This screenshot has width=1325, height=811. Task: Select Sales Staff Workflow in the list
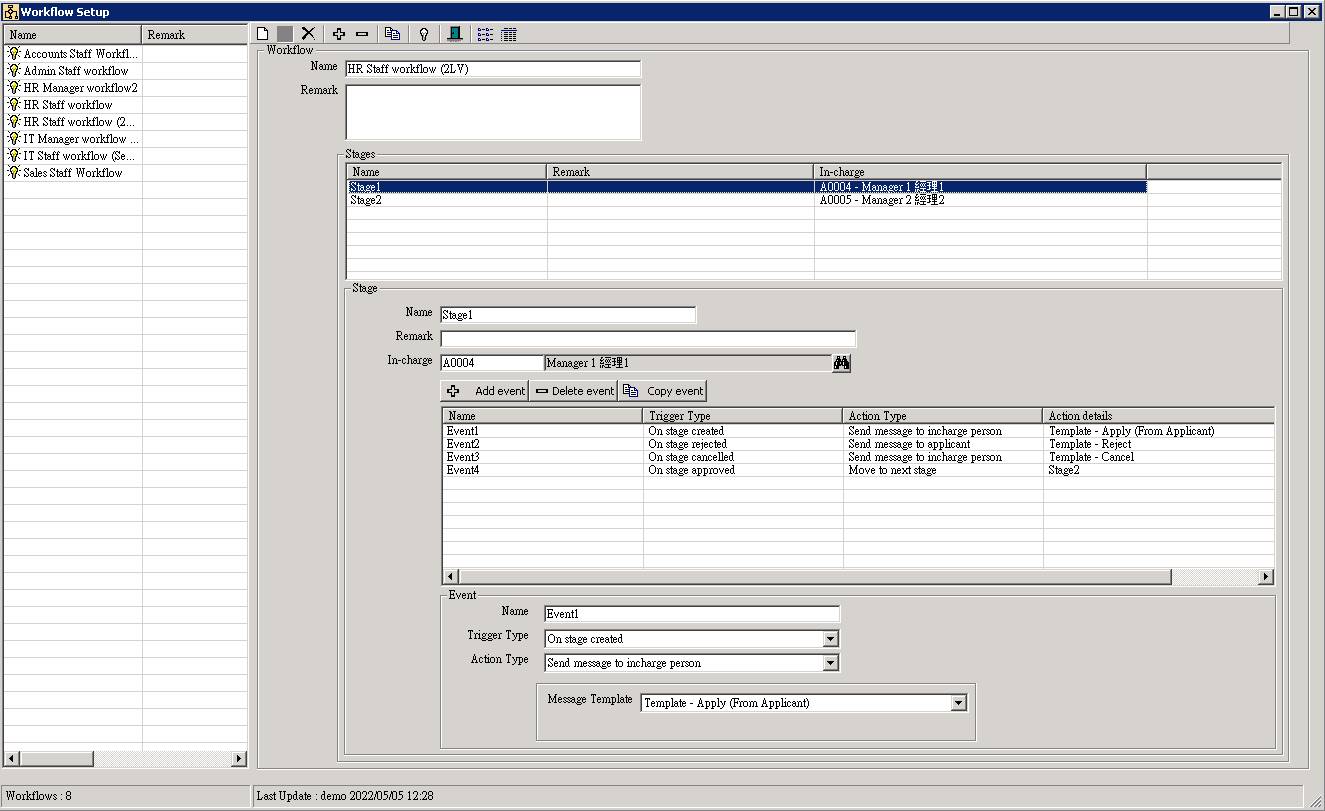coord(72,173)
